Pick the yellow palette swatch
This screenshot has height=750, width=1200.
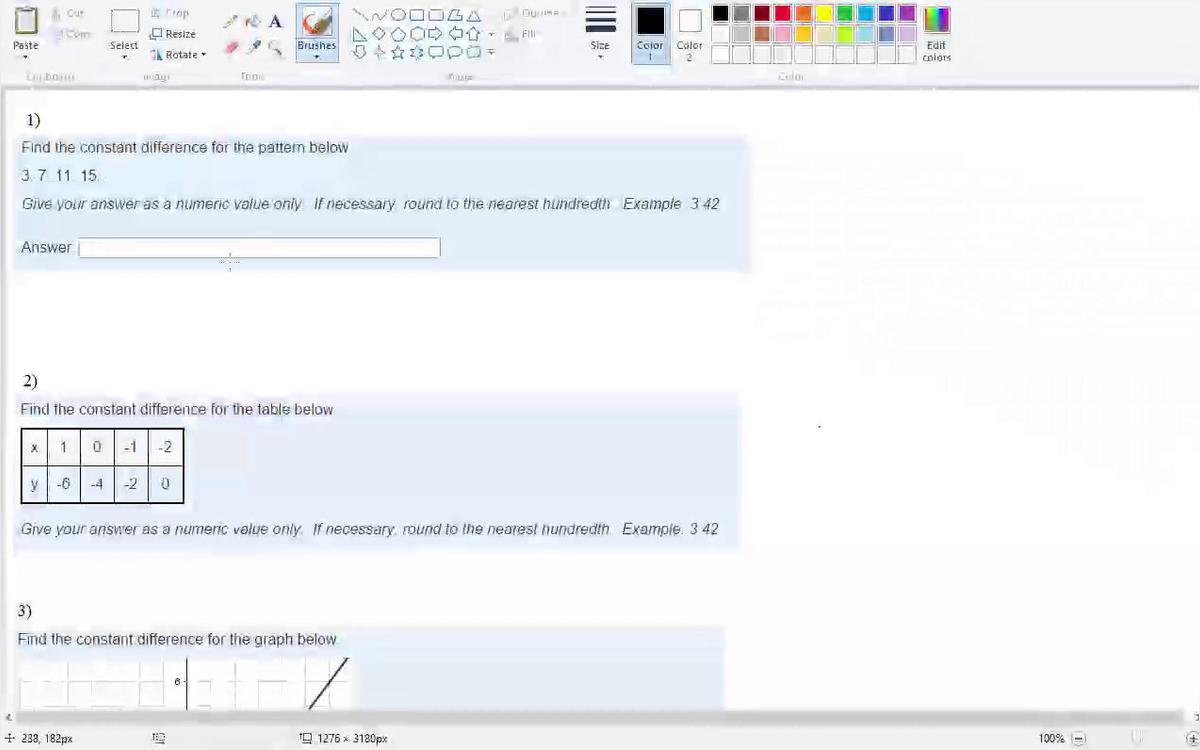[824, 13]
